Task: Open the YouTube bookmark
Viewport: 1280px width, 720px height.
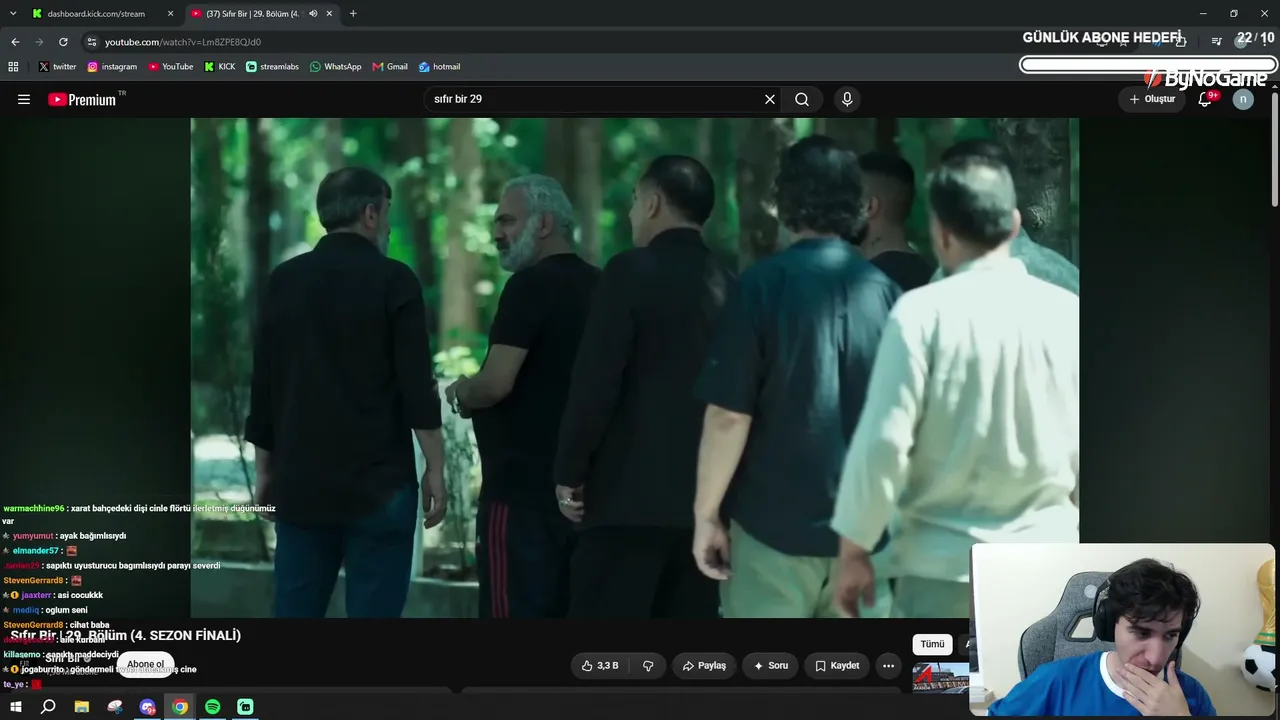Action: click(x=171, y=67)
